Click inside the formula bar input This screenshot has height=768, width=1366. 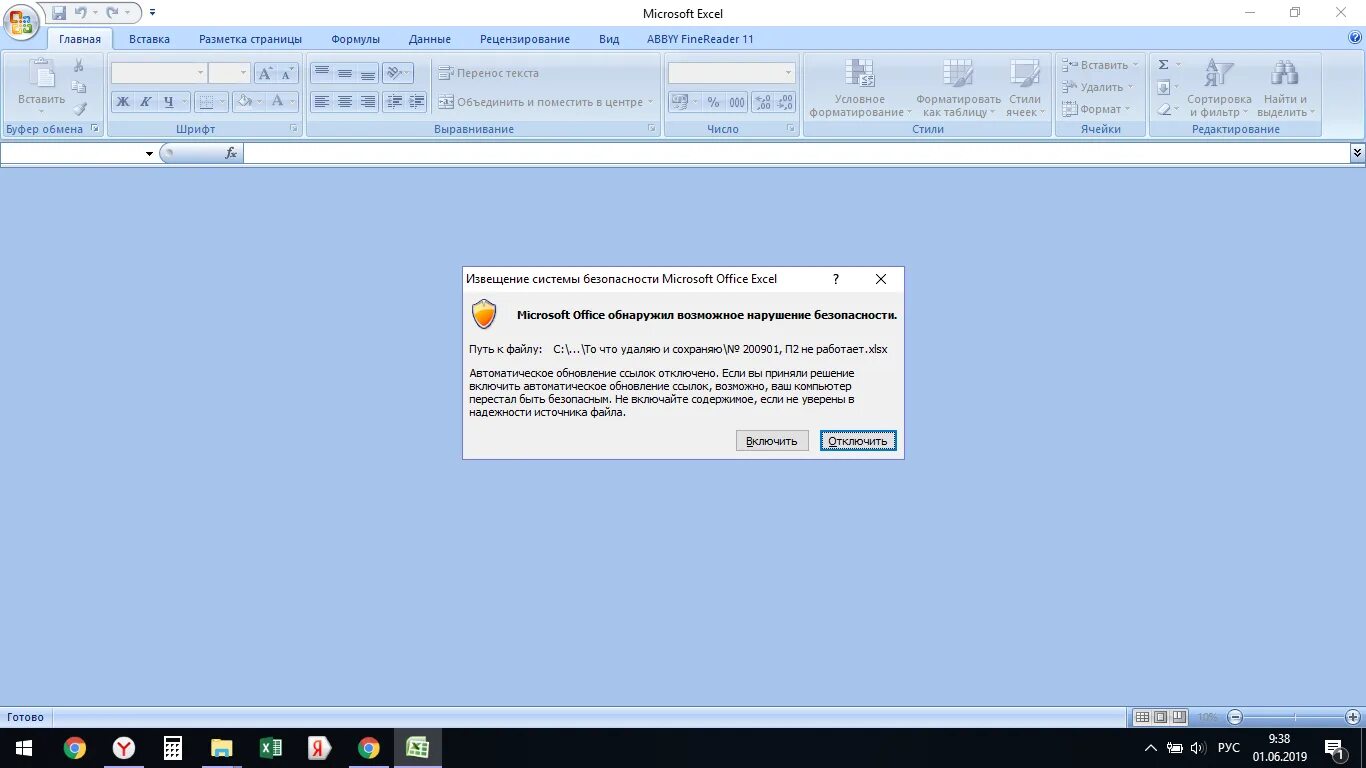click(x=796, y=153)
